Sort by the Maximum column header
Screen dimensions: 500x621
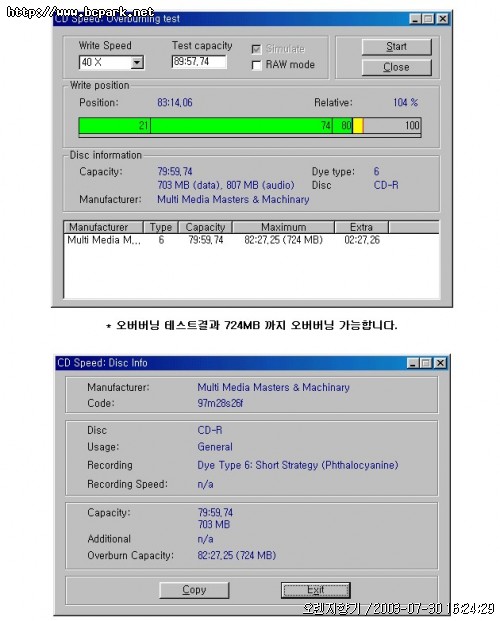[x=283, y=227]
